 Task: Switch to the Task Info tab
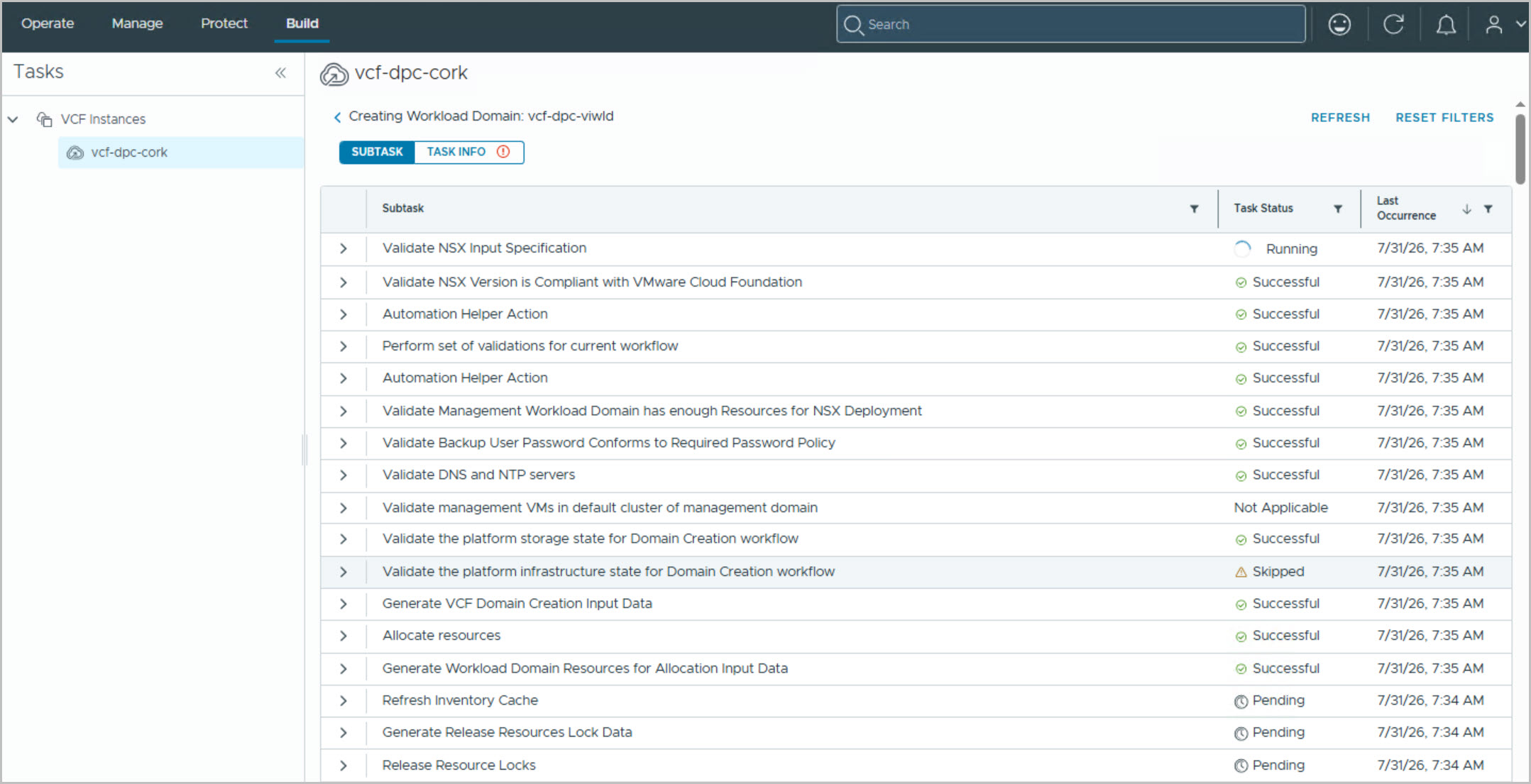[x=469, y=152]
